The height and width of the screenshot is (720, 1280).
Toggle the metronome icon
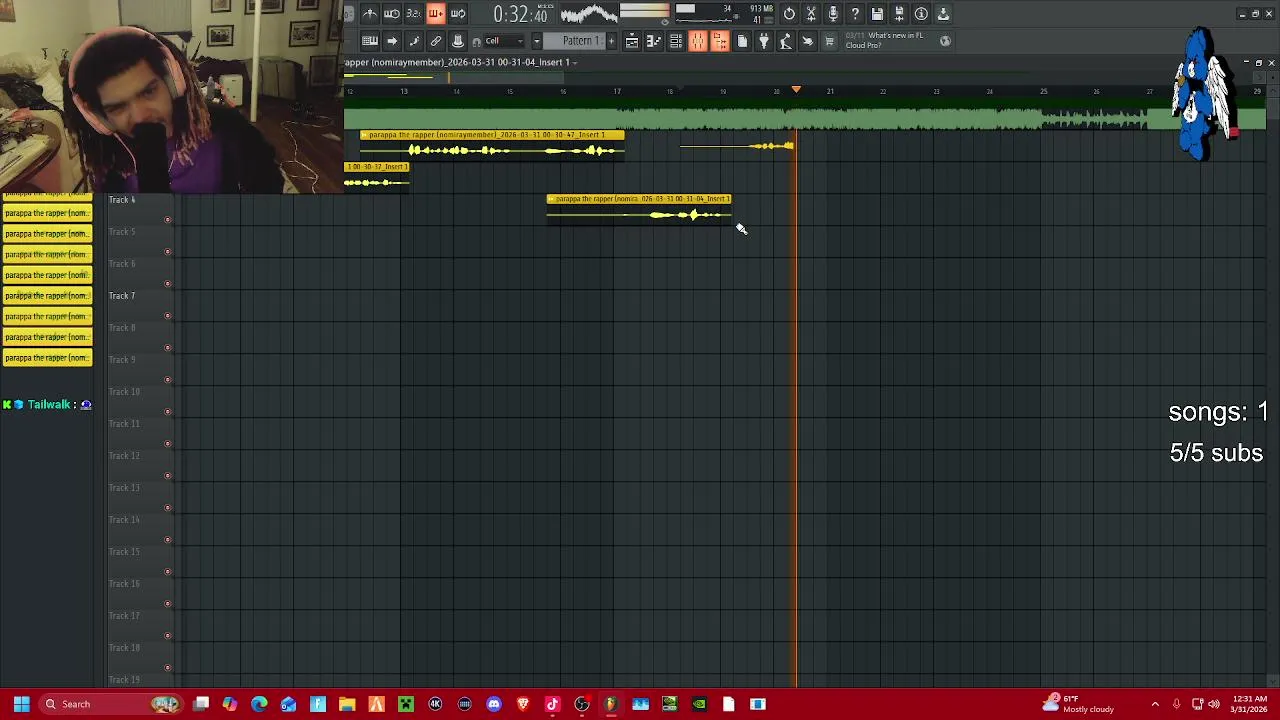[x=370, y=14]
